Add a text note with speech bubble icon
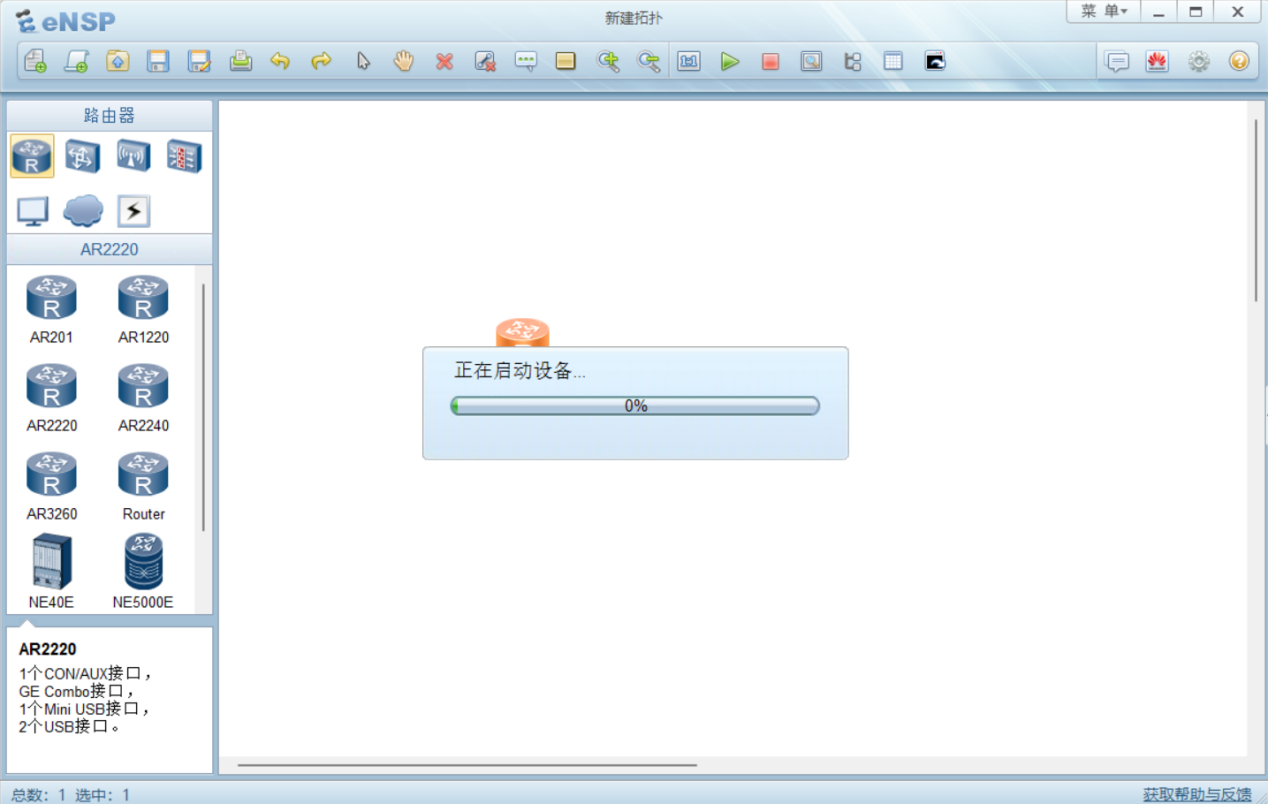 pyautogui.click(x=525, y=61)
